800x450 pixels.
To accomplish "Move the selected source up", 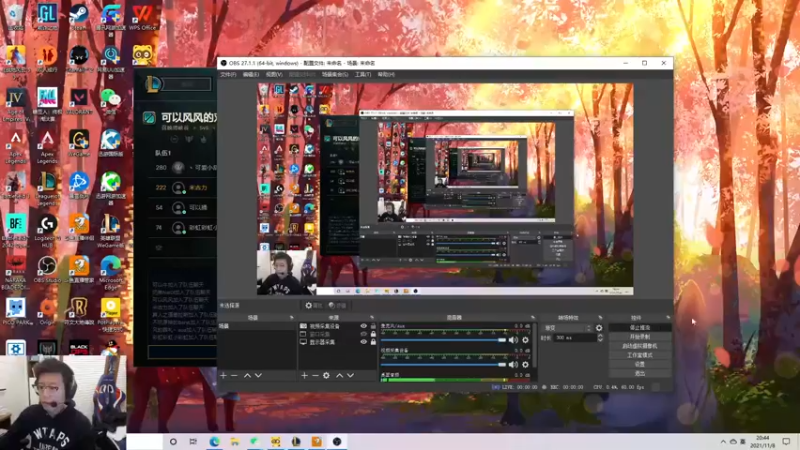I will click(339, 376).
